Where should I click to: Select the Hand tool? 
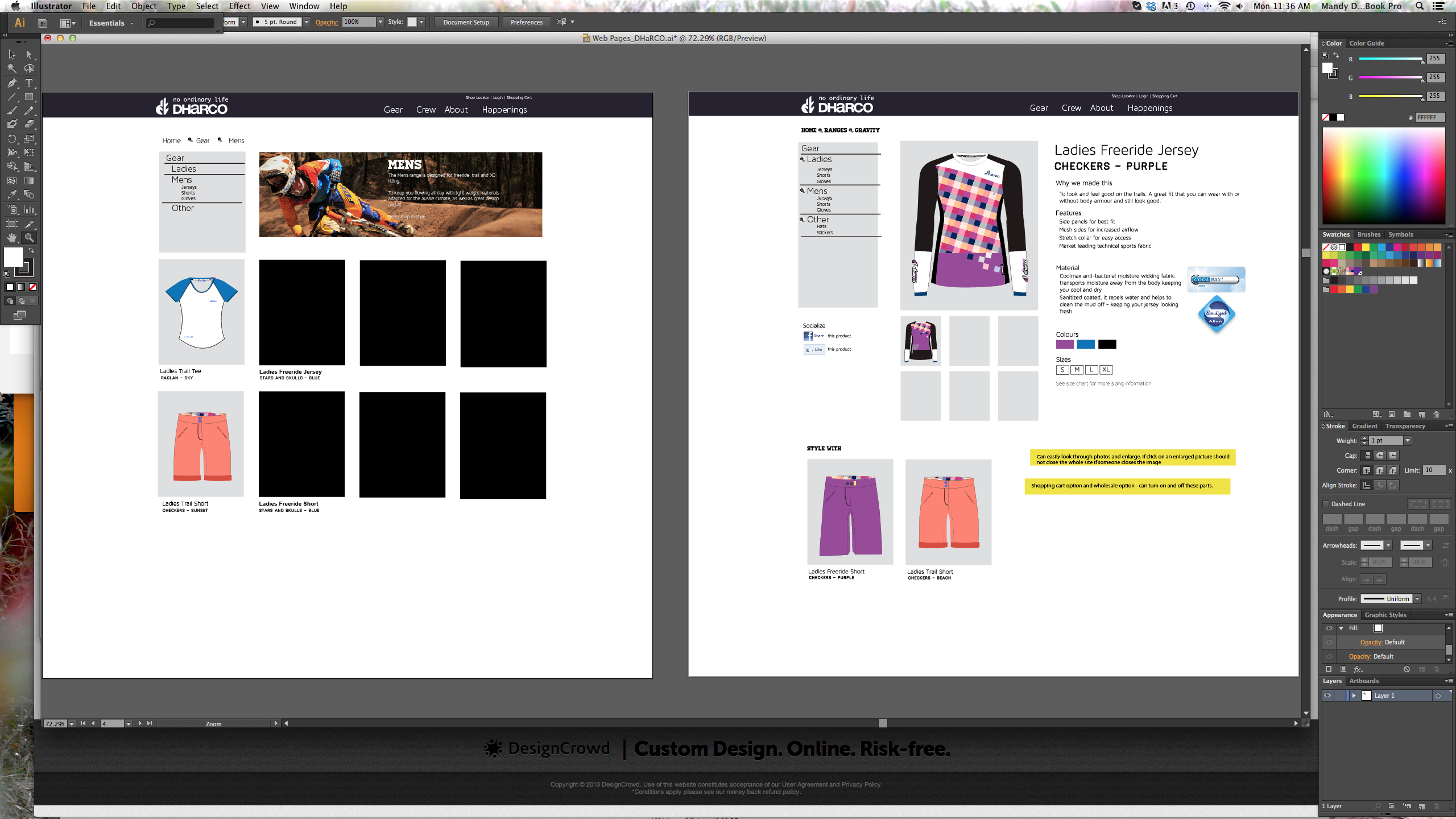[11, 238]
